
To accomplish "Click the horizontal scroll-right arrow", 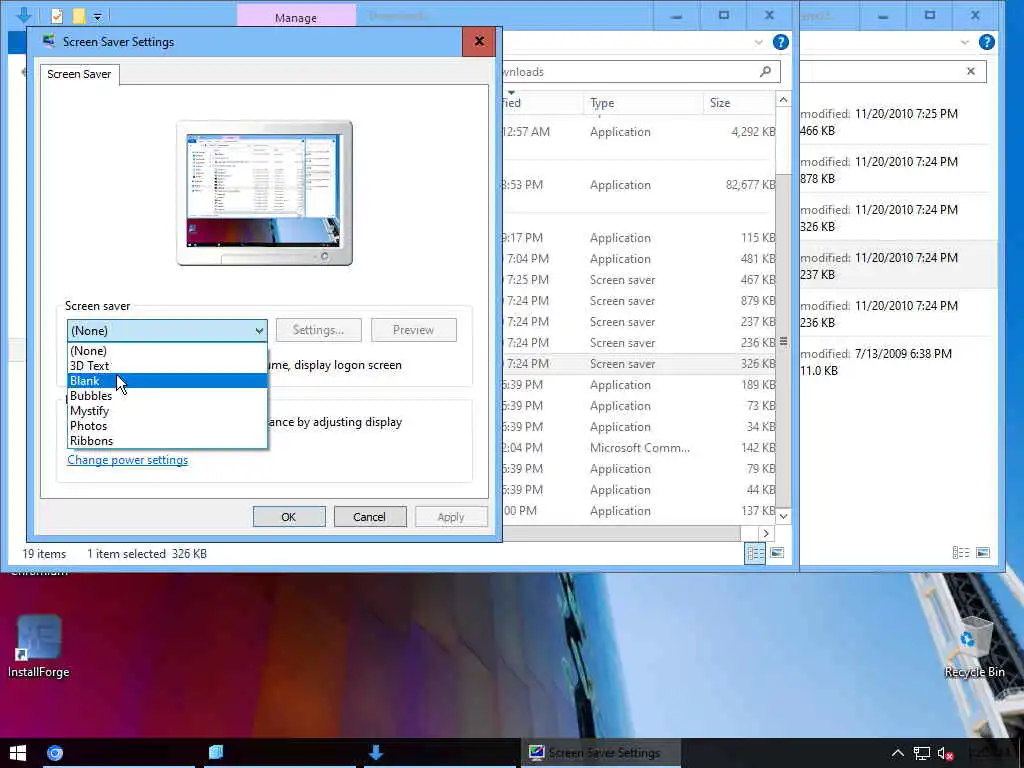I will coord(766,534).
